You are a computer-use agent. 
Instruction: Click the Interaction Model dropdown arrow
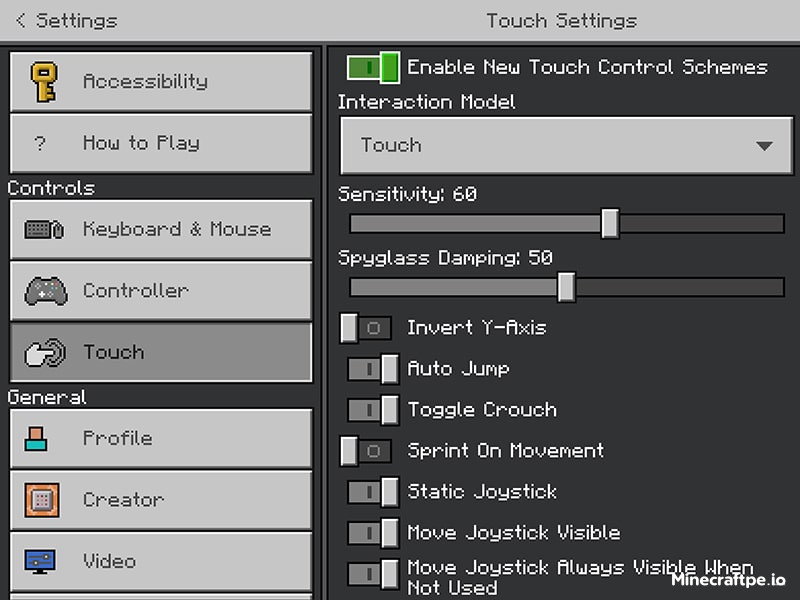[x=764, y=146]
